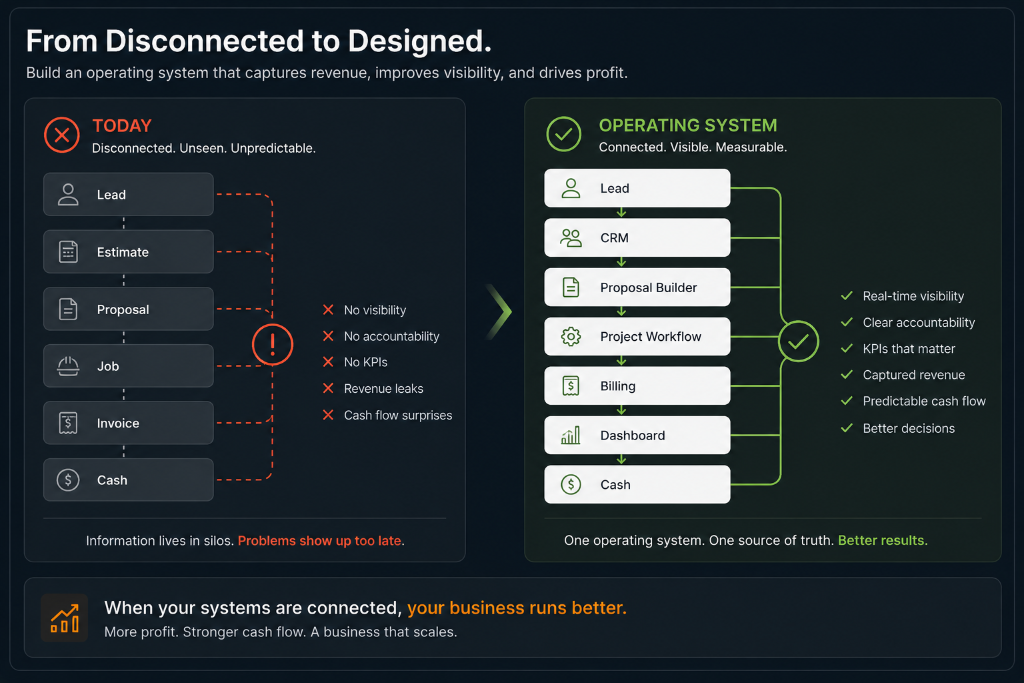Click the subtitle 'Build an operating system that captures revenue'

[x=199, y=72]
